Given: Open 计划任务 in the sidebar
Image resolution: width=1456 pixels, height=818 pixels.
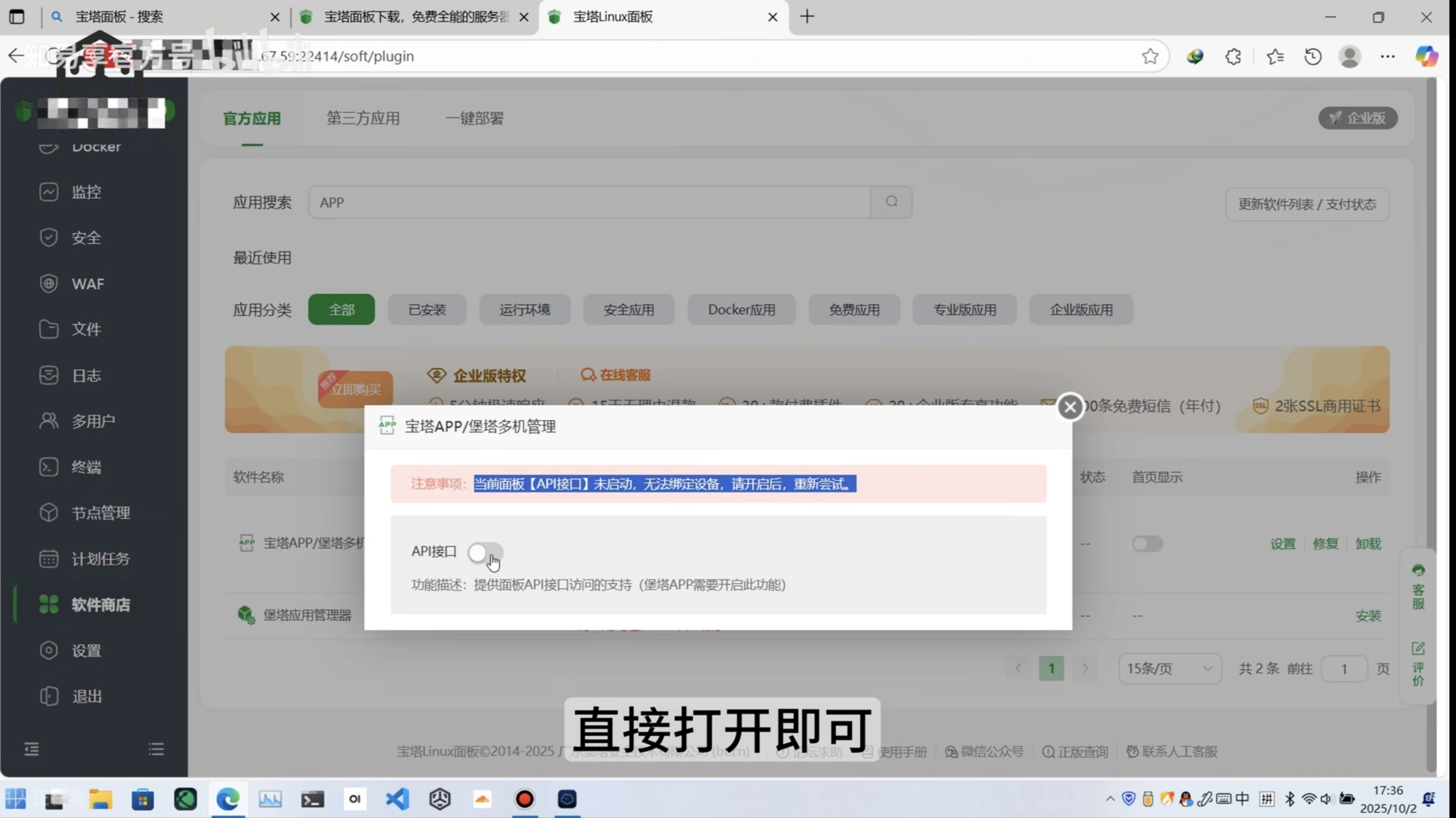Looking at the screenshot, I should click(x=100, y=559).
